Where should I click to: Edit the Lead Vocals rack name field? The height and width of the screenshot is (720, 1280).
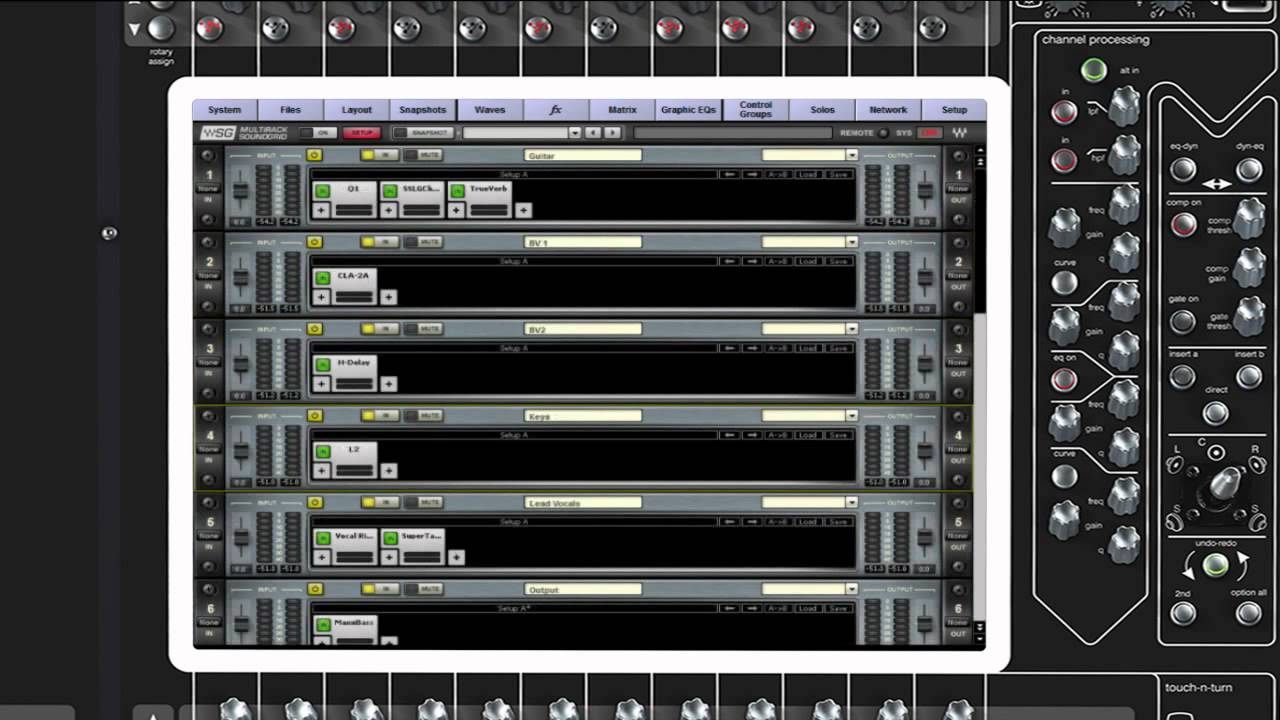click(x=583, y=503)
